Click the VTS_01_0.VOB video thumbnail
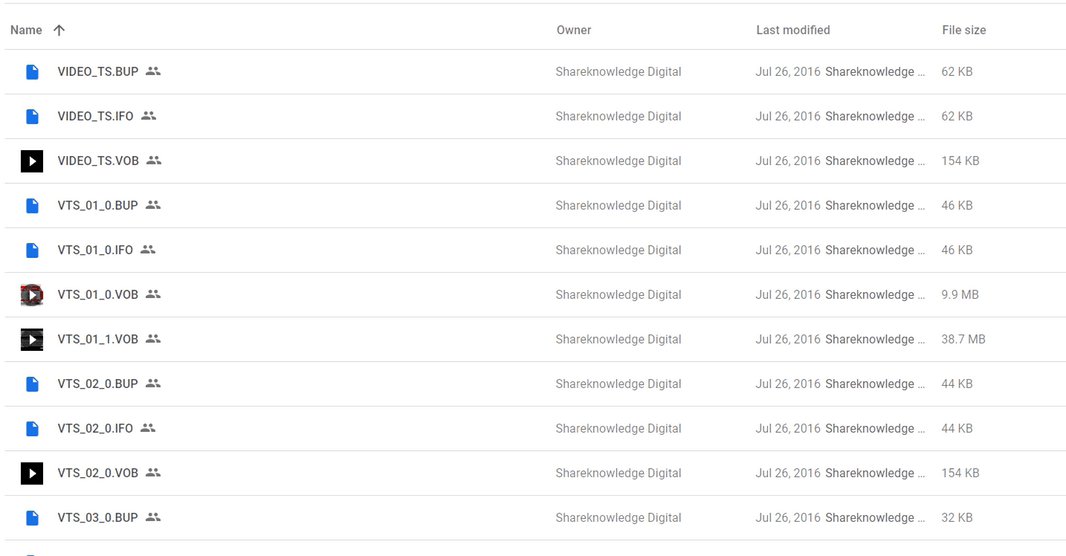The width and height of the screenshot is (1066, 556). pos(32,295)
